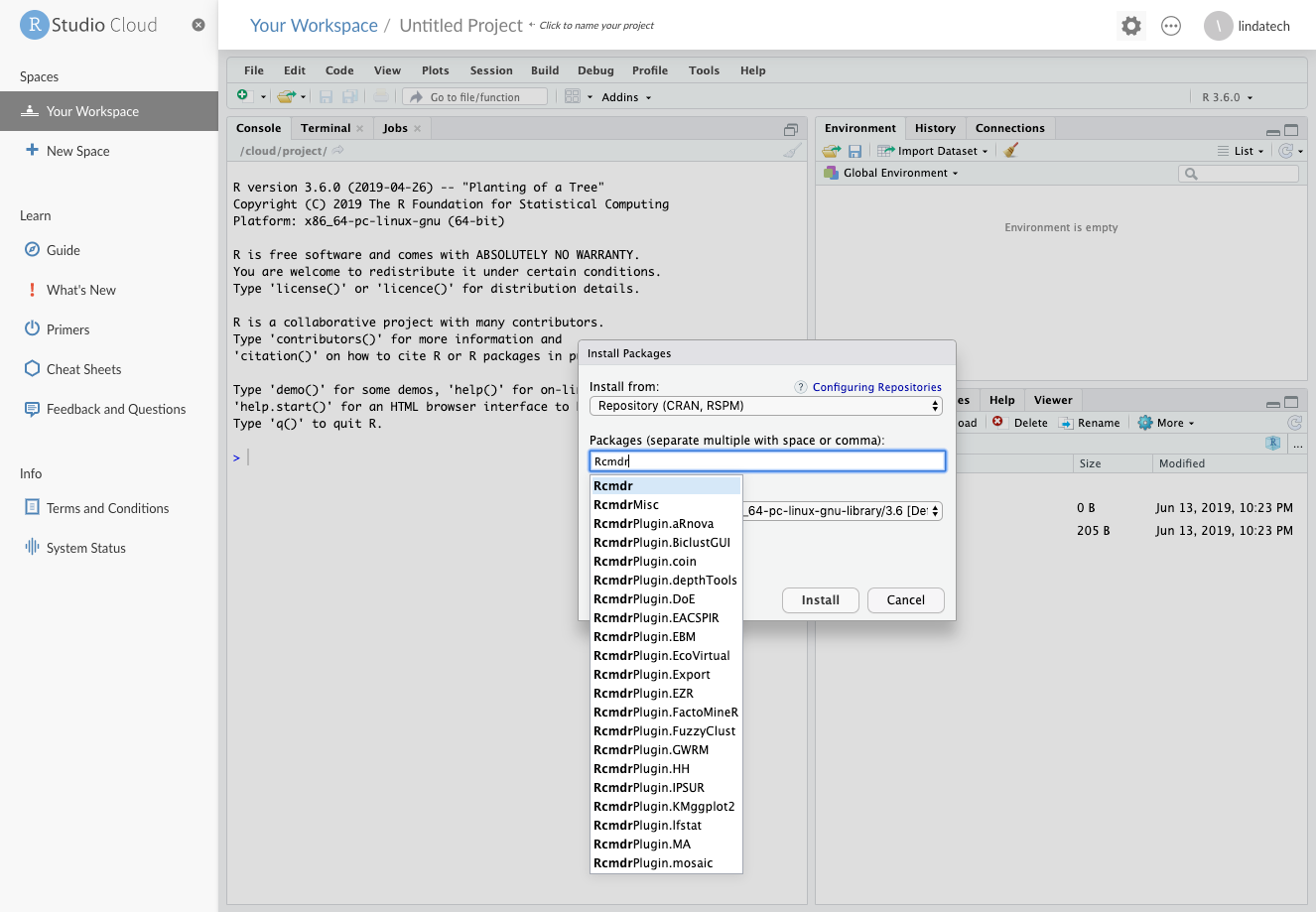Save the current document with the save icon
This screenshot has height=912, width=1316.
click(326, 96)
